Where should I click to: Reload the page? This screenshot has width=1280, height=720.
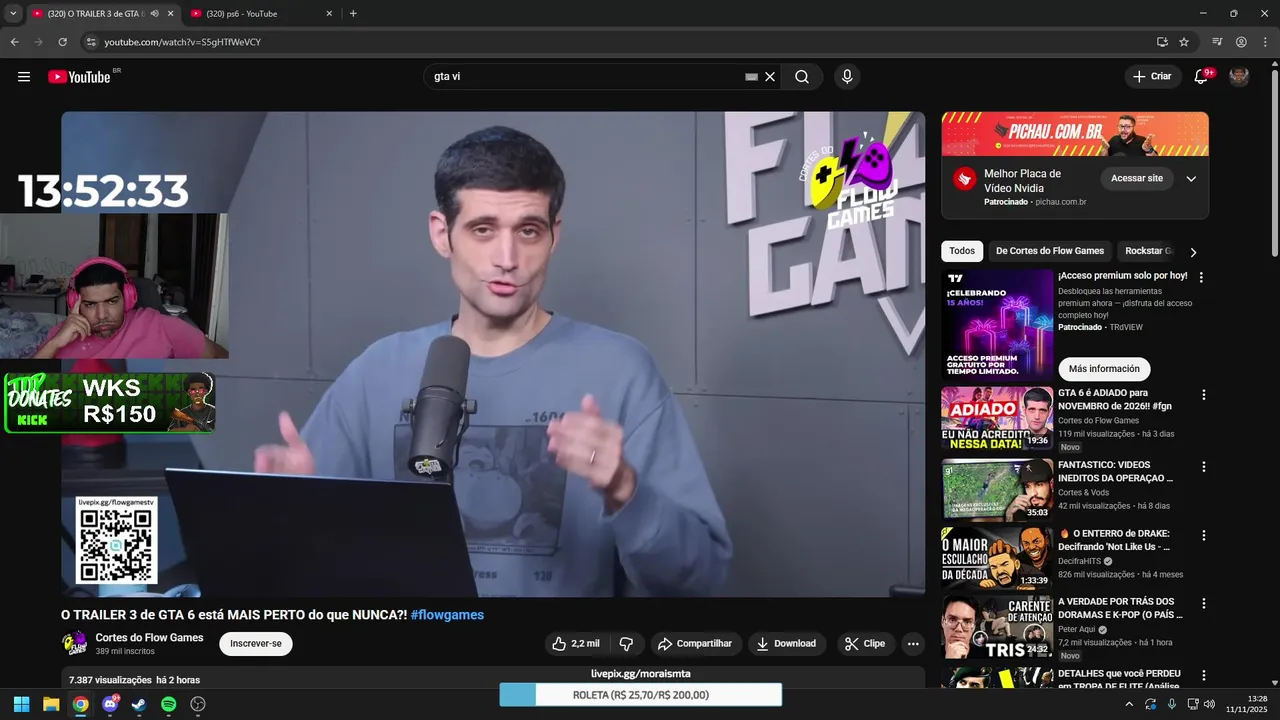62,42
